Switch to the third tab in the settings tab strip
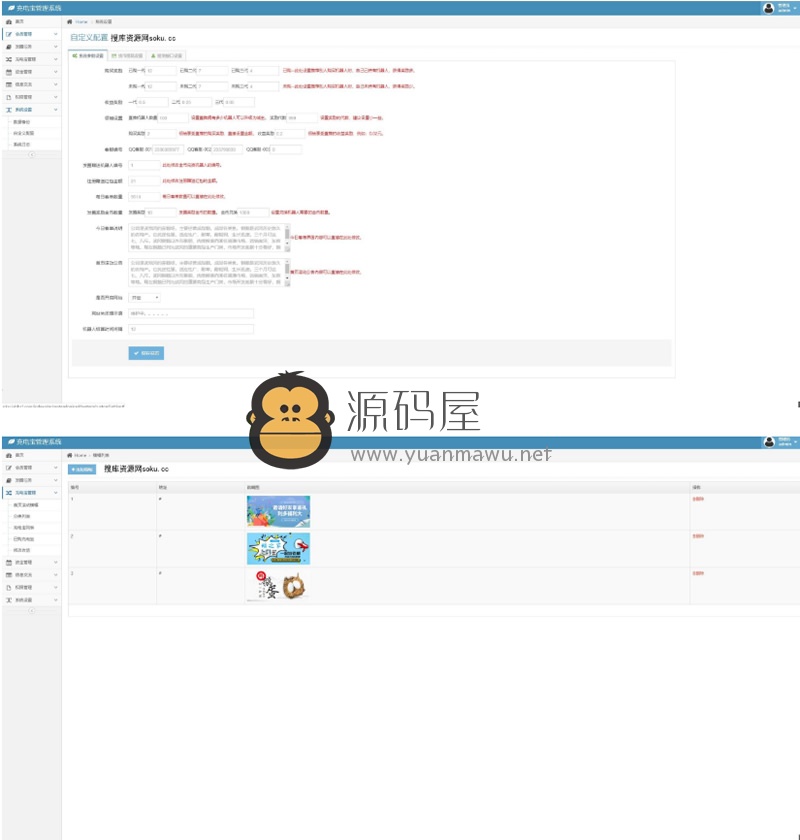Viewport: 800px width, 840px height. [167, 56]
